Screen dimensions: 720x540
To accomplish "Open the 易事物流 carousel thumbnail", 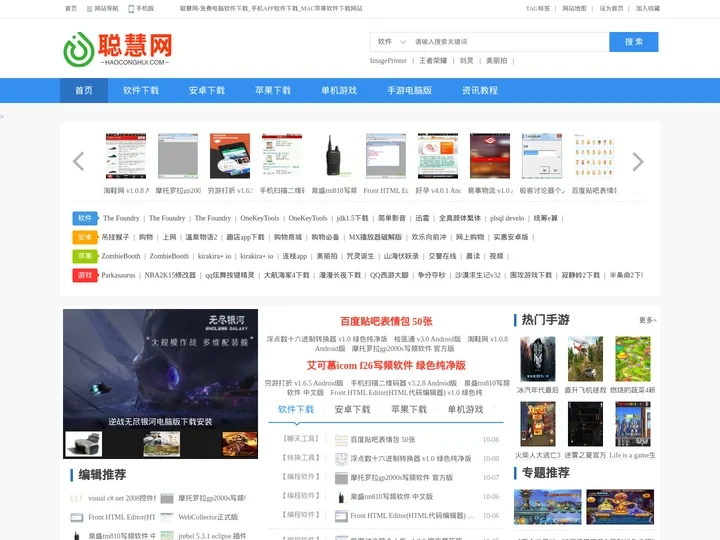I will click(x=490, y=156).
